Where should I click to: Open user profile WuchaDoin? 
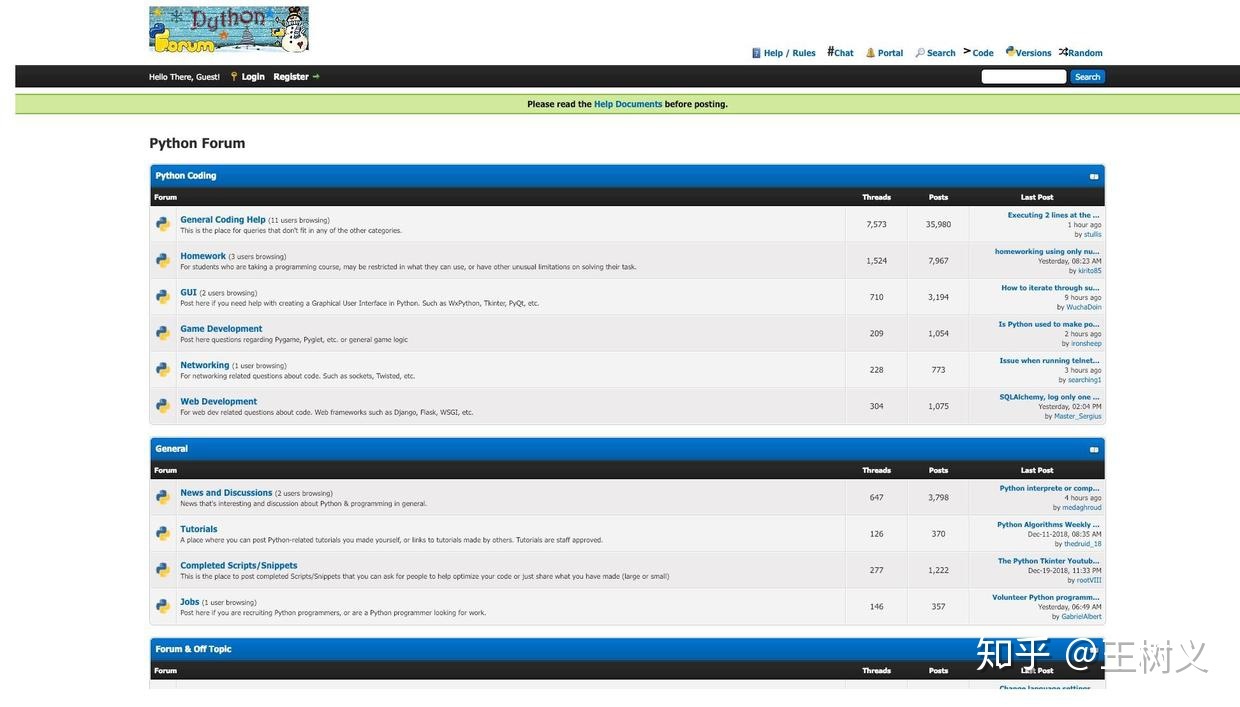1084,307
